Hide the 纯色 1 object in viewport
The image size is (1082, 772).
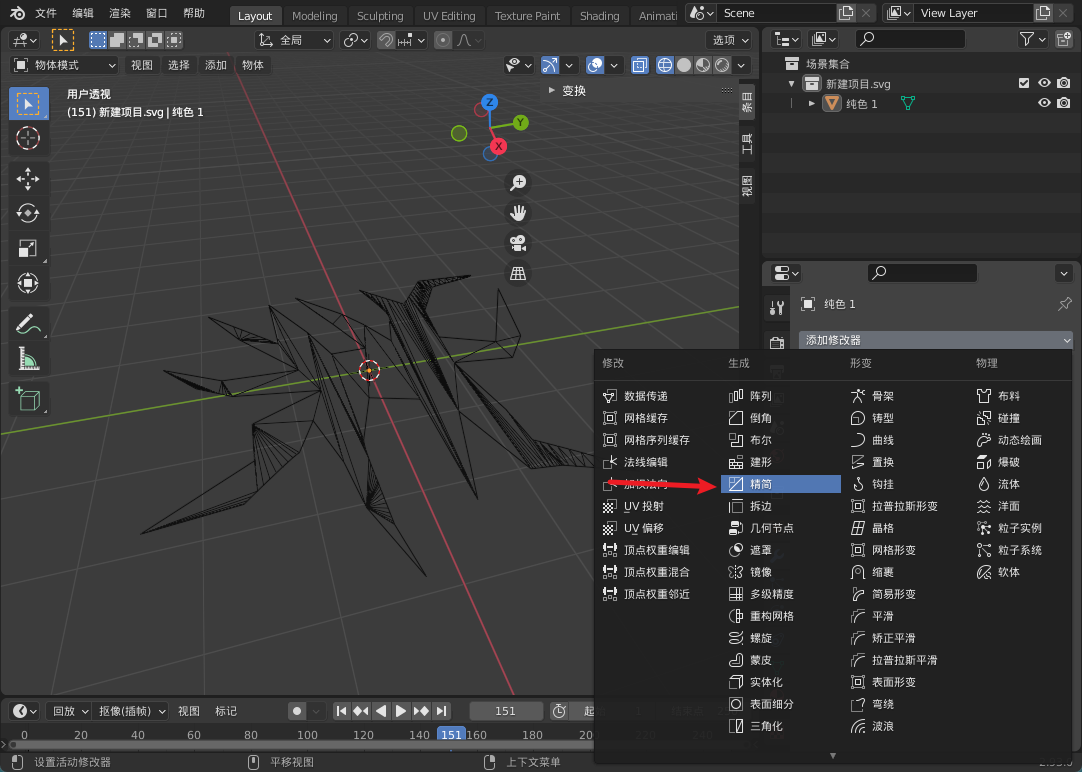point(1044,103)
